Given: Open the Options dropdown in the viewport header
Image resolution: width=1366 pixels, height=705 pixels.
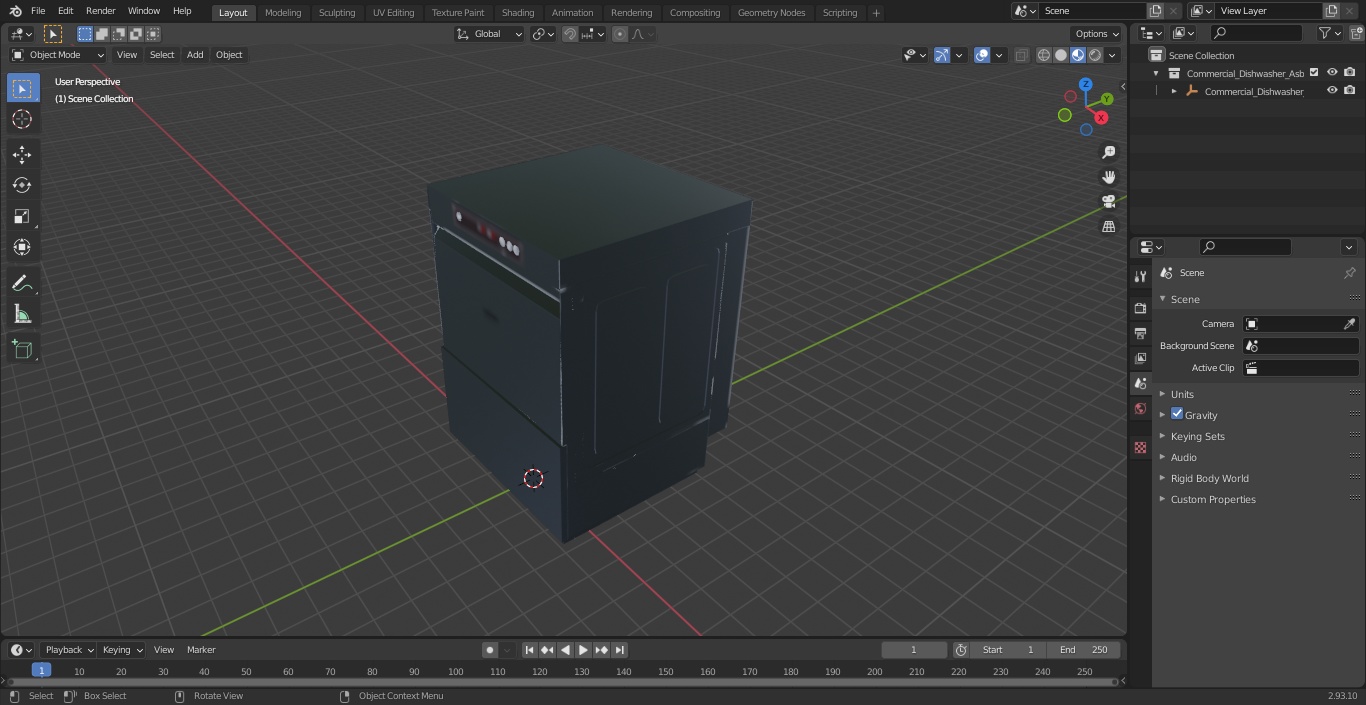Looking at the screenshot, I should tap(1097, 34).
